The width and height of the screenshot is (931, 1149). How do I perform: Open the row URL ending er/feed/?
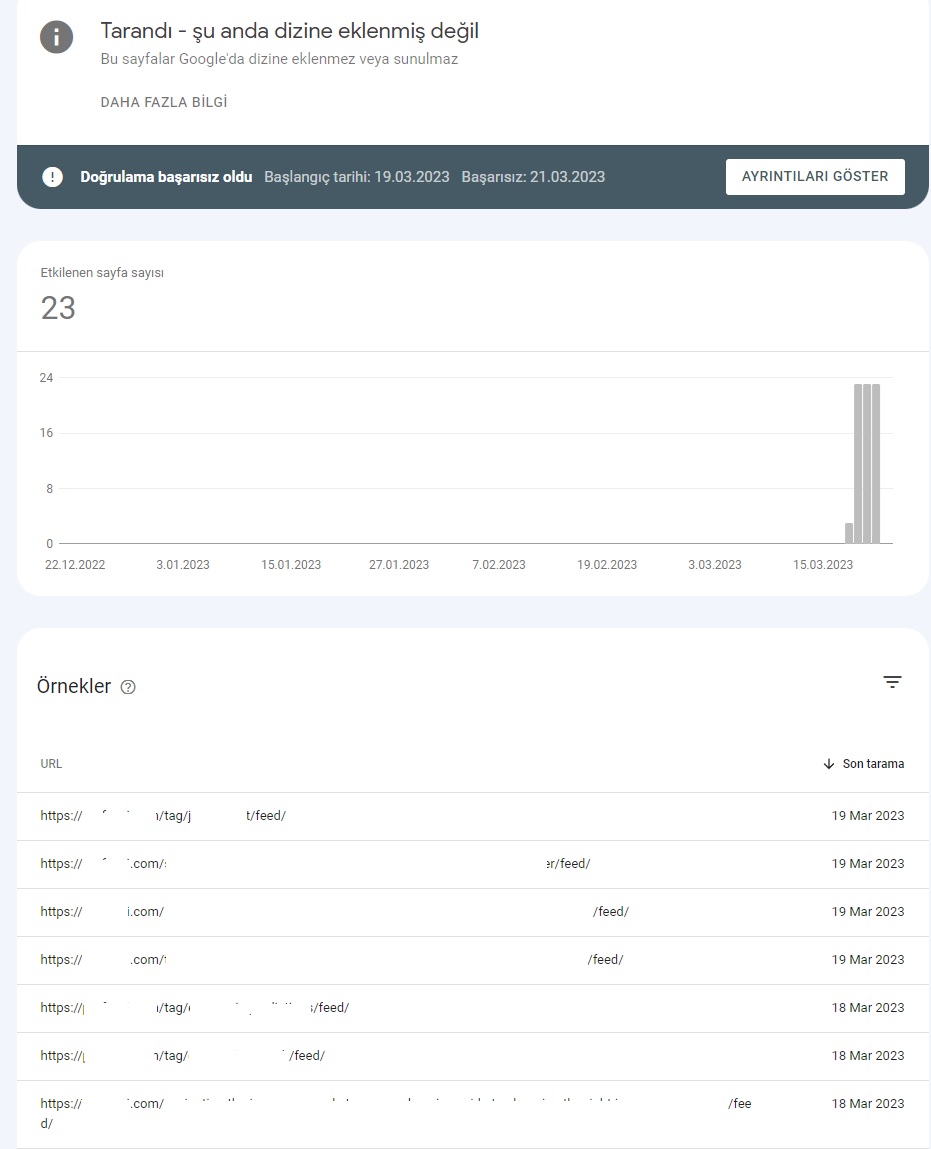315,864
